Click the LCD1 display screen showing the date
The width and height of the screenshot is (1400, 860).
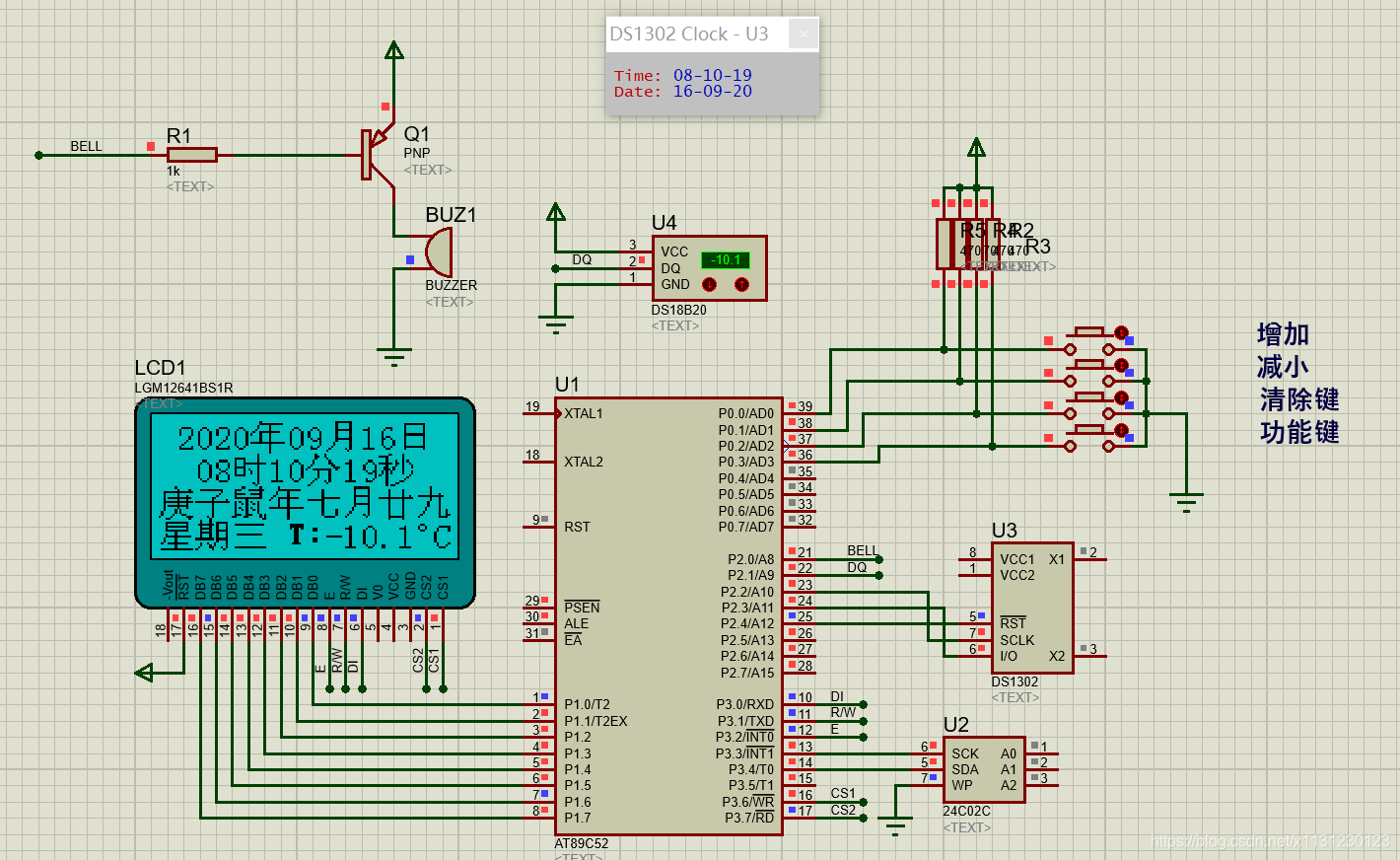pyautogui.click(x=305, y=485)
